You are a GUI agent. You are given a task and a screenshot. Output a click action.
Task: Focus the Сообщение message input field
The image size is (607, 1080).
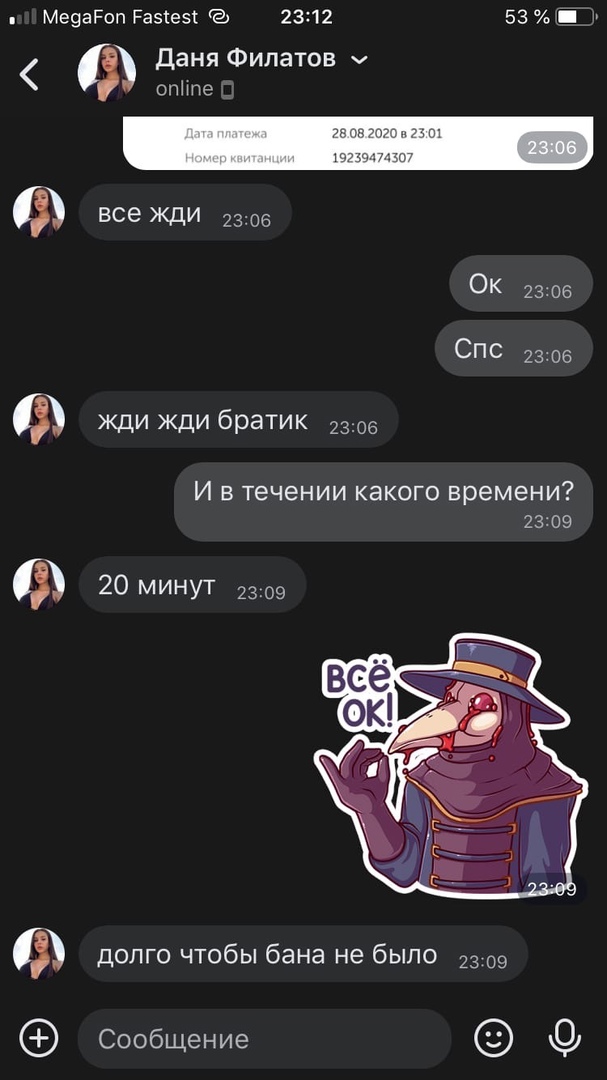point(265,1039)
